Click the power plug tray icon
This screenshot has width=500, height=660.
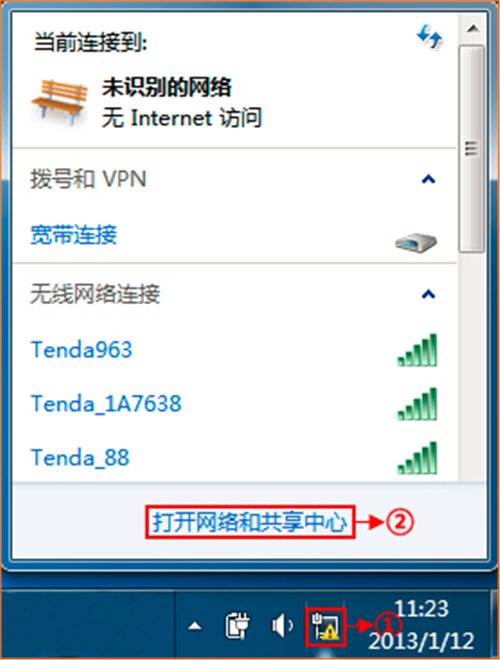tap(237, 626)
